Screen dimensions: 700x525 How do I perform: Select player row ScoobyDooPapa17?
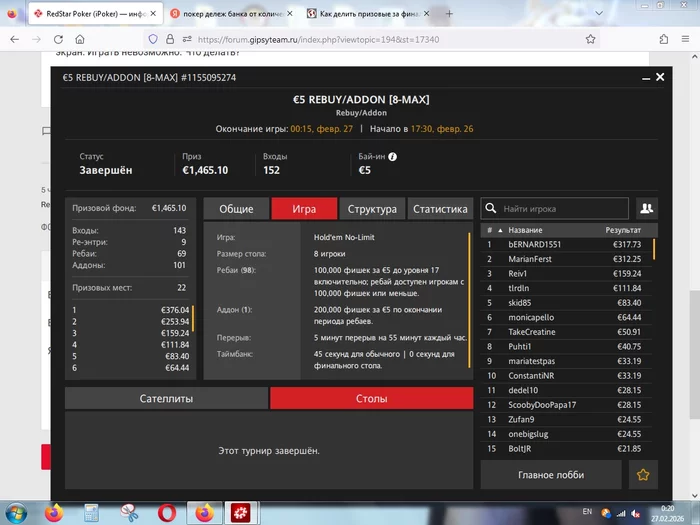coord(566,405)
